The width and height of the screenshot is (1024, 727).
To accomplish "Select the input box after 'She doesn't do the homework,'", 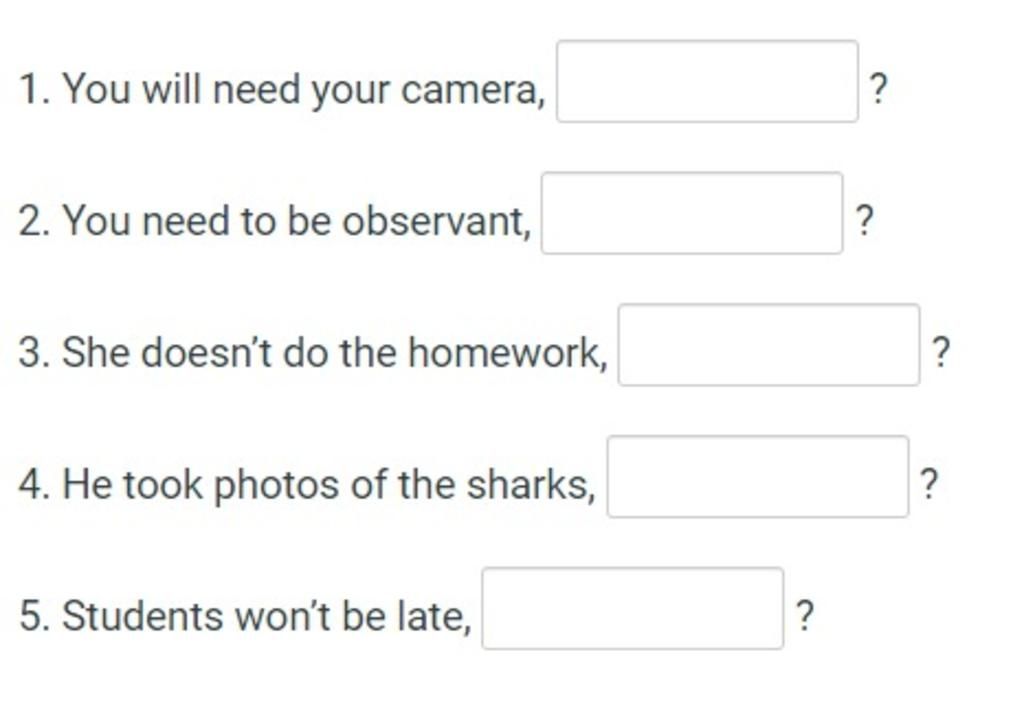I will pos(769,345).
